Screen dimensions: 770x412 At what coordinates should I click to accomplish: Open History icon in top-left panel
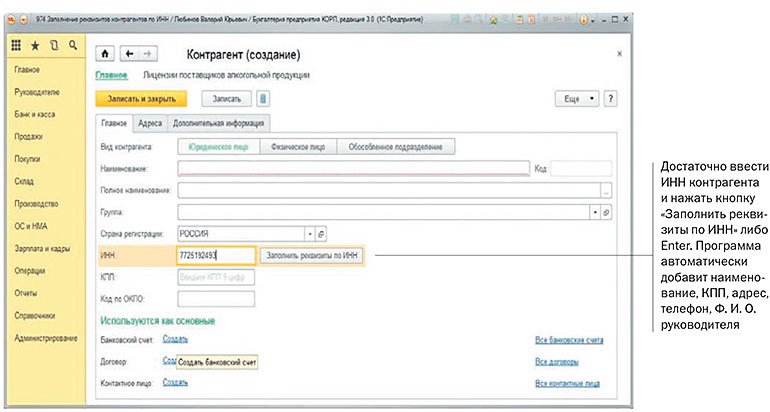click(53, 46)
